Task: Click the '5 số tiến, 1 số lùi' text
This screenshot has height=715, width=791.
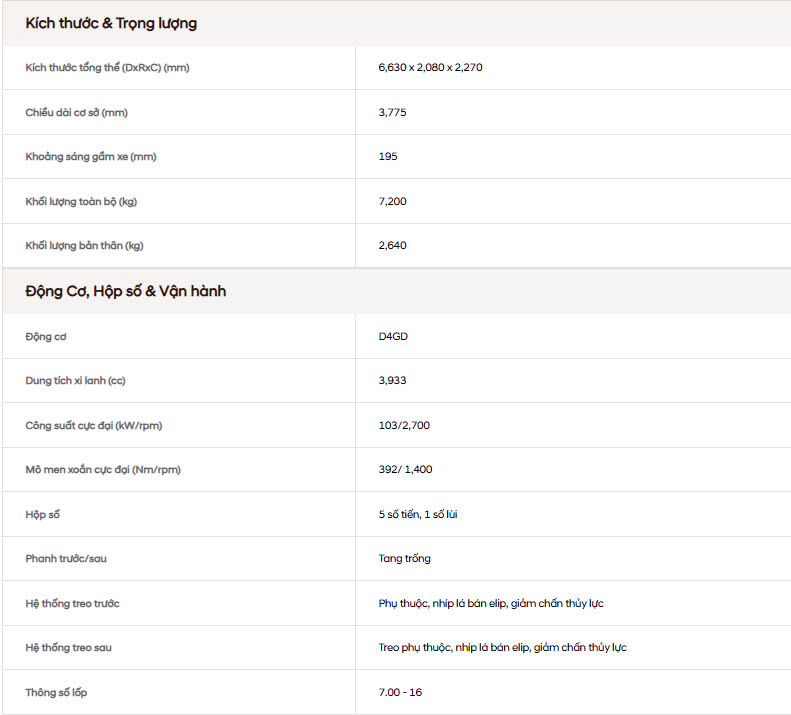Action: [x=419, y=514]
